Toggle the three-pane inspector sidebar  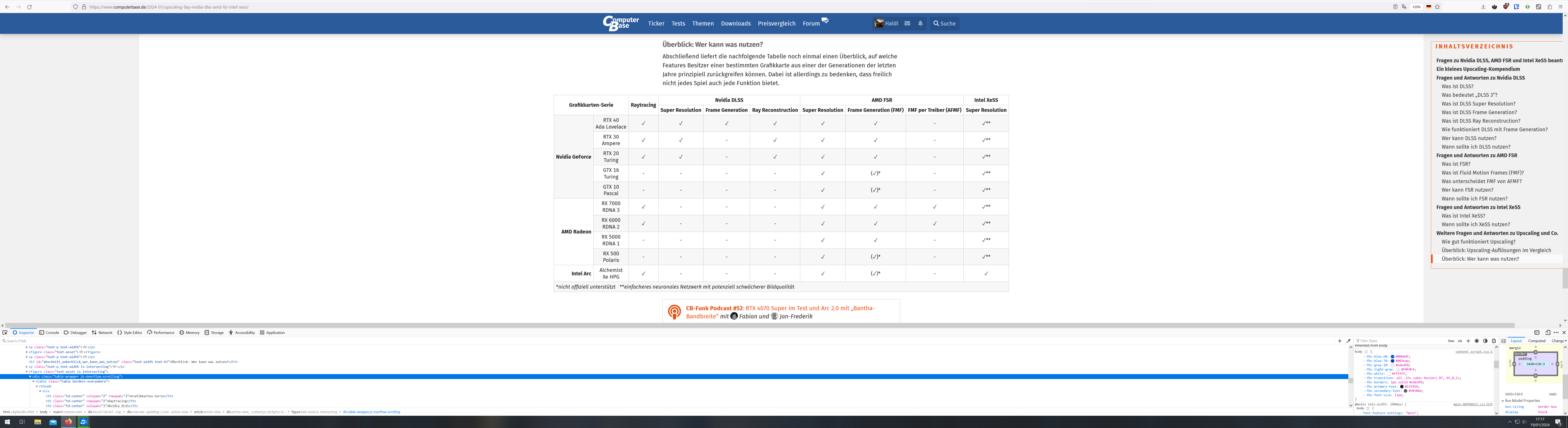point(1503,341)
